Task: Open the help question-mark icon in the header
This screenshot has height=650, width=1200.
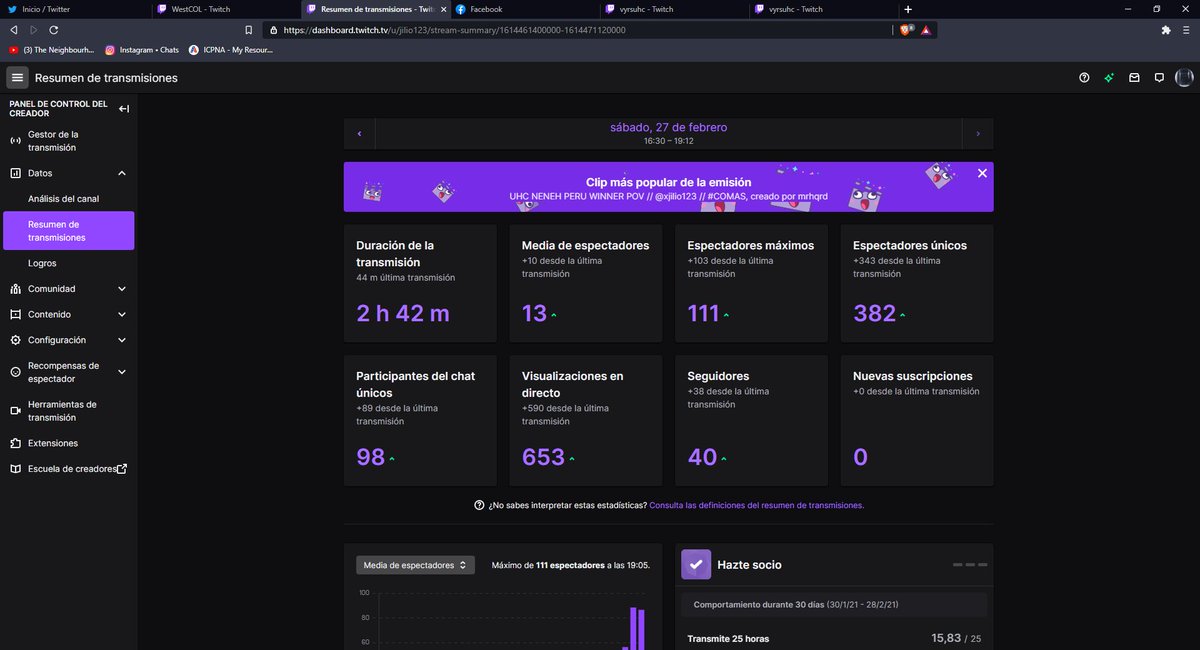Action: 1084,77
